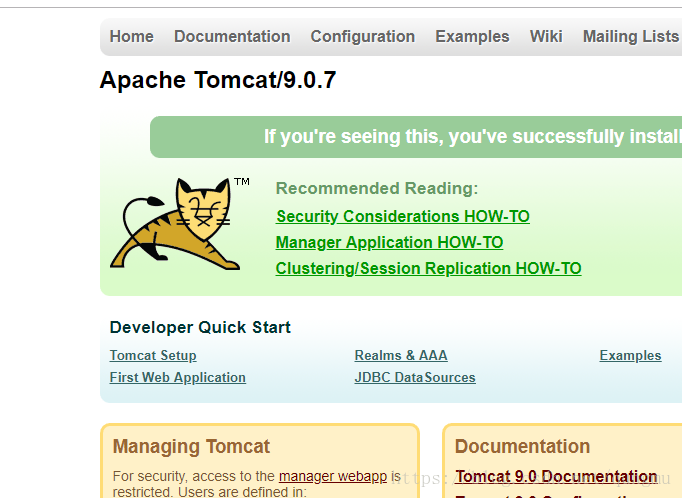The height and width of the screenshot is (498, 682).
Task: Open Mailing Lists nav item
Action: pos(631,37)
